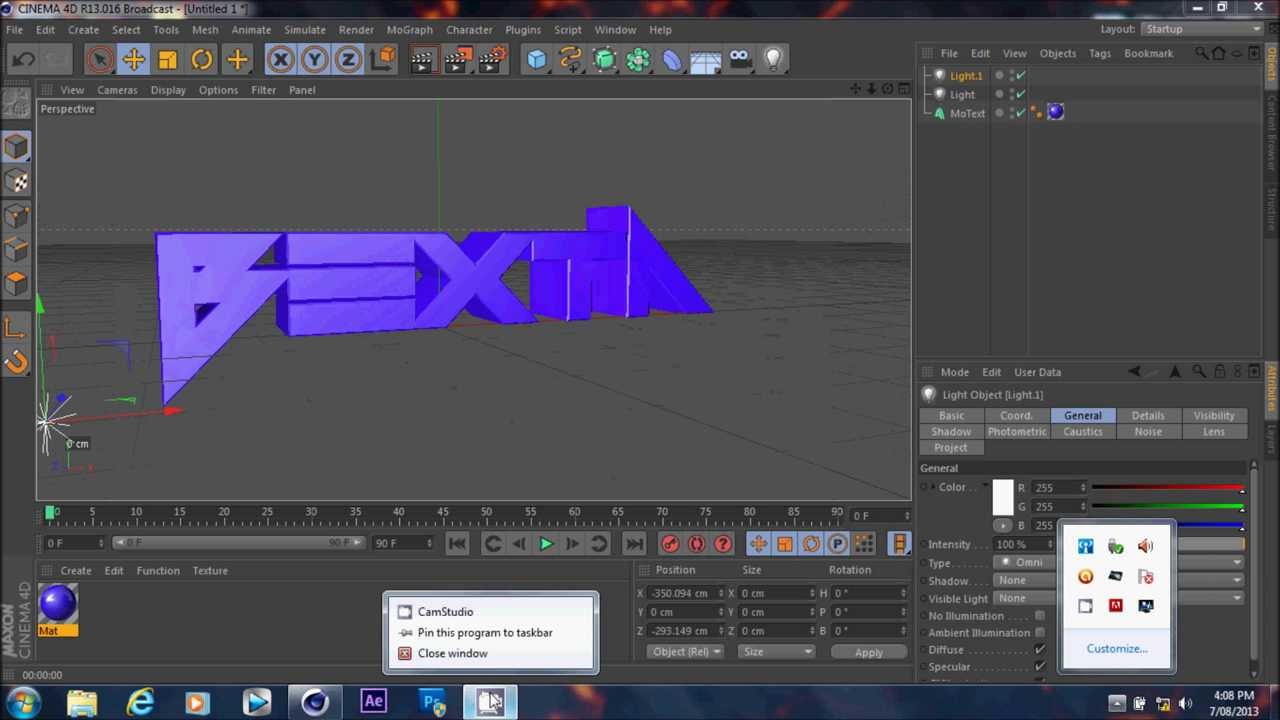Choose Close window in the jump list
This screenshot has height=720, width=1280.
pos(453,654)
